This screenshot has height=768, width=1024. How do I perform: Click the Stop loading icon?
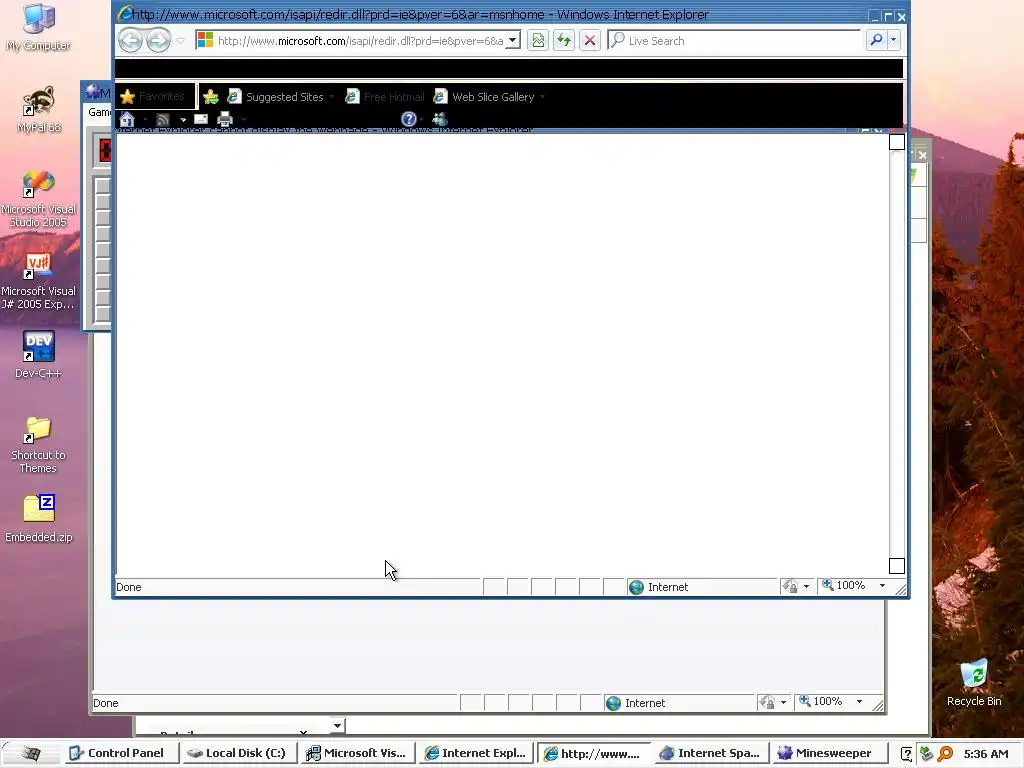(x=590, y=40)
